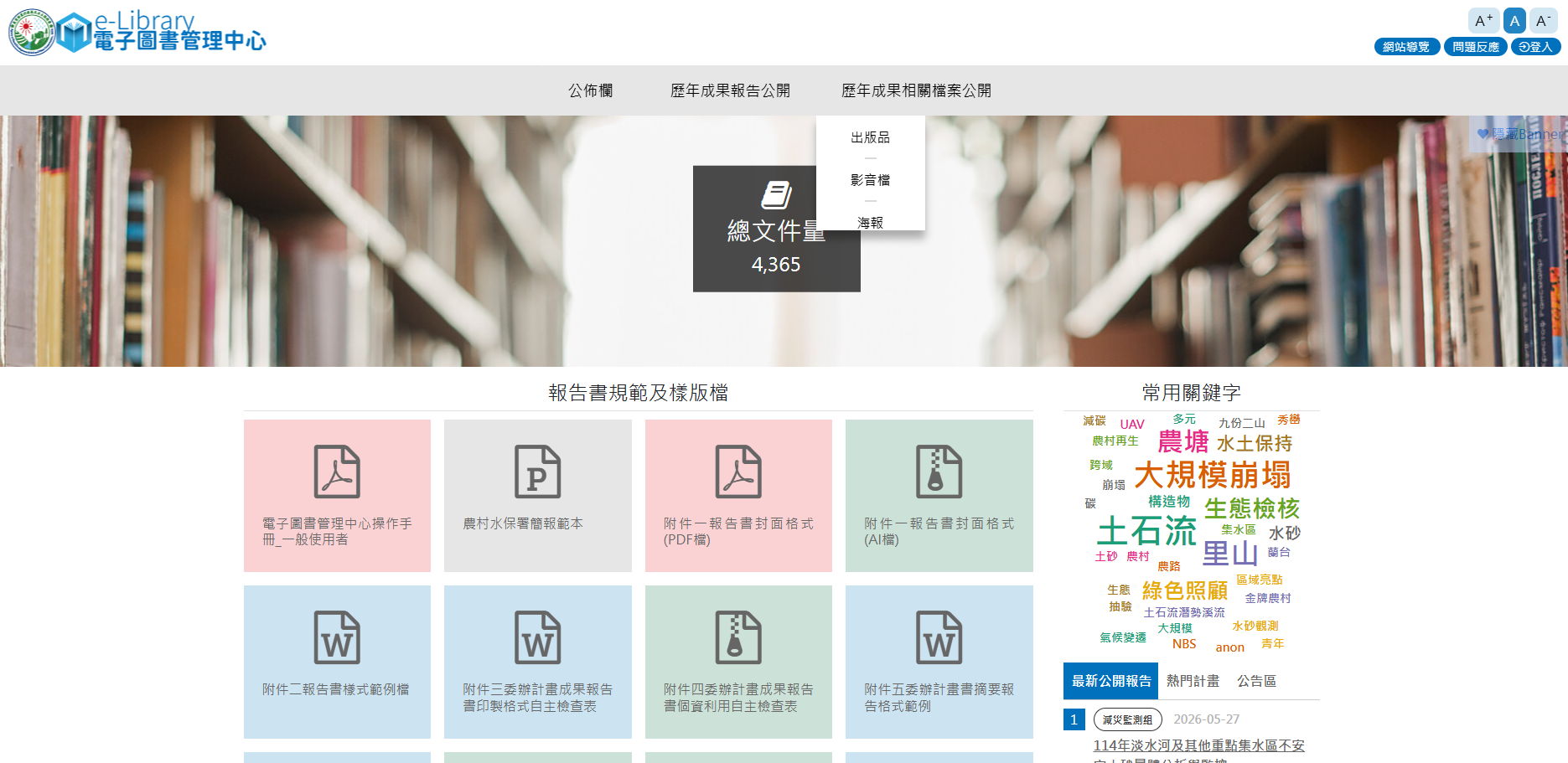Set default font size with middle A button
The height and width of the screenshot is (763, 1568).
pos(1514,21)
